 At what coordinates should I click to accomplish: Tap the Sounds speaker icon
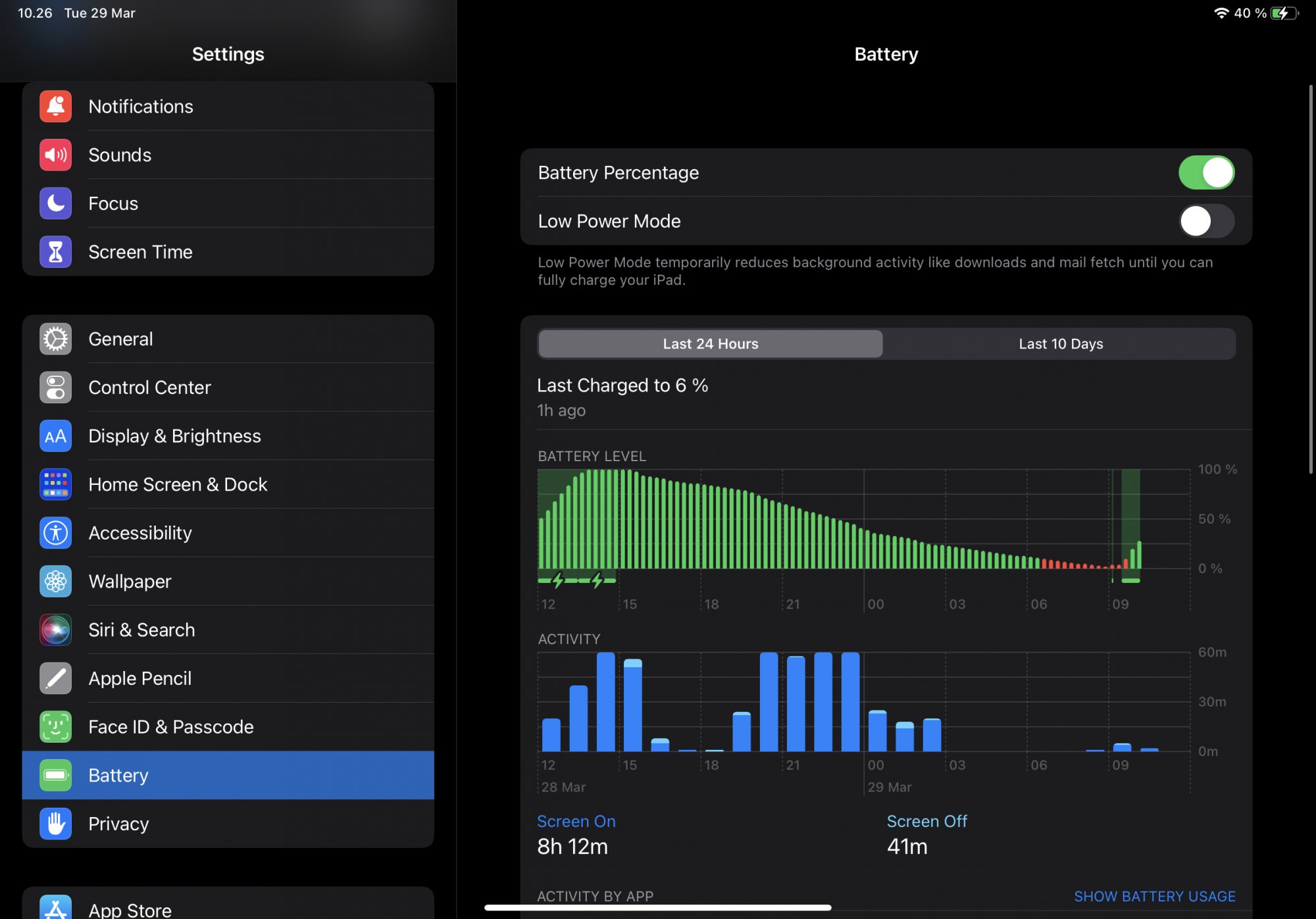[55, 155]
